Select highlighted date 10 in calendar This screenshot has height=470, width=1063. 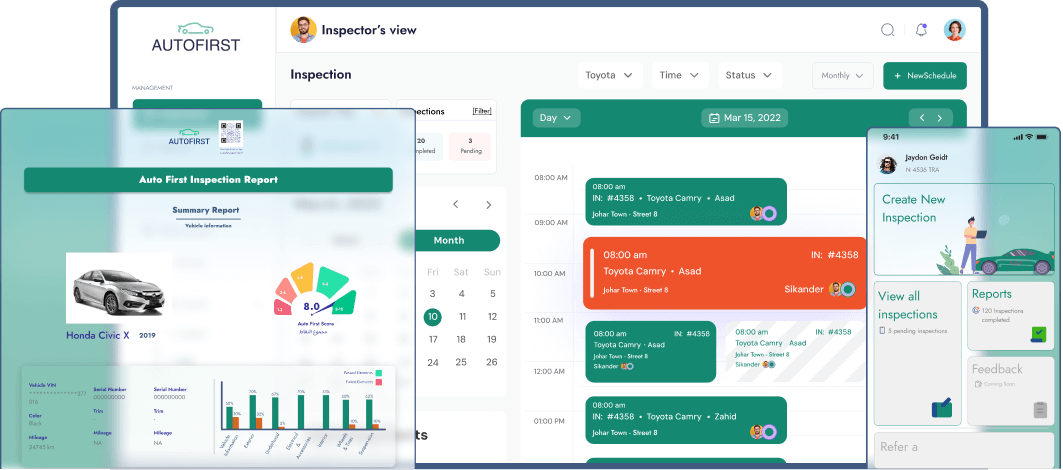(x=433, y=317)
